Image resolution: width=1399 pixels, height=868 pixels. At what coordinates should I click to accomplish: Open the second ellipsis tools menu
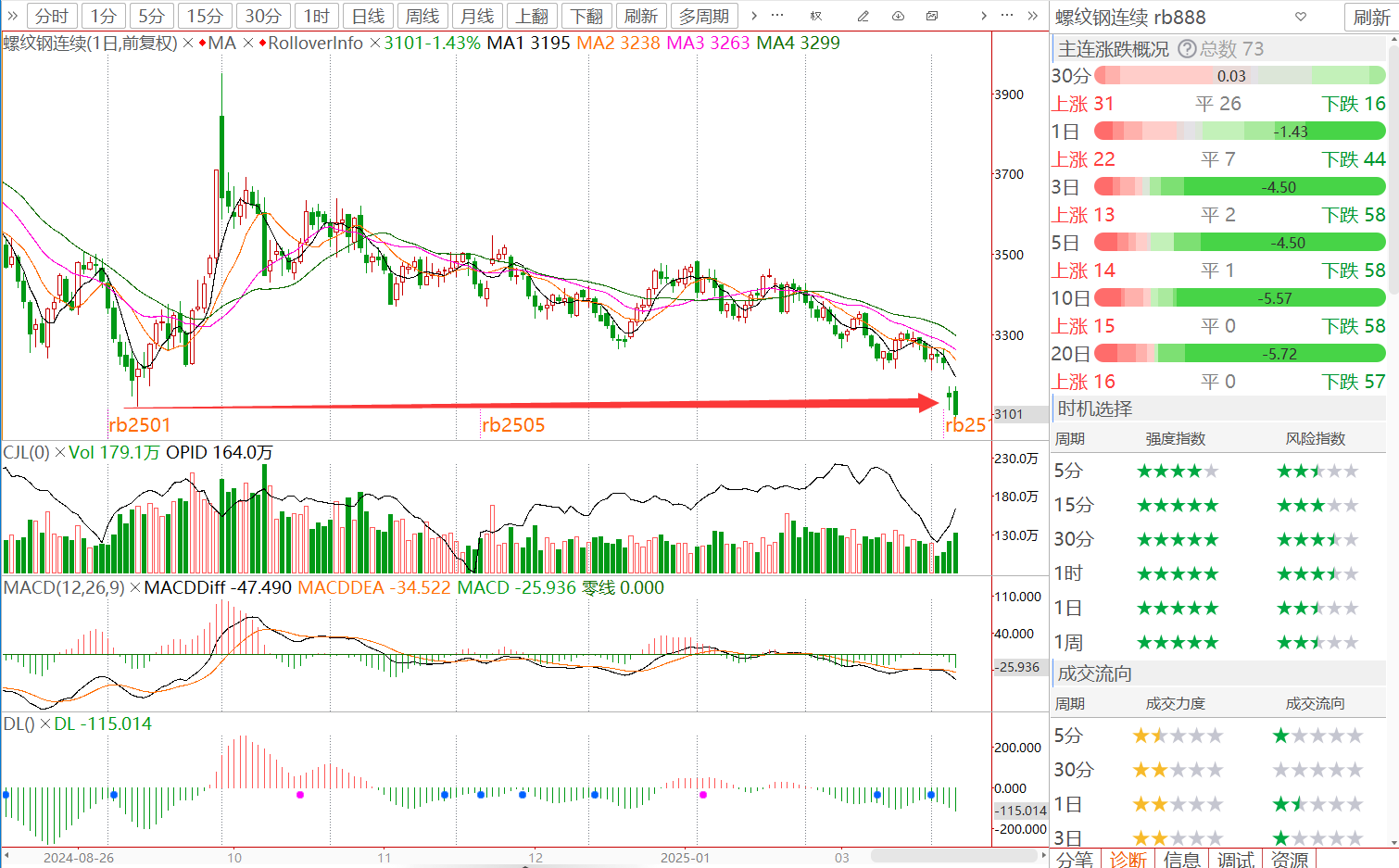[x=1007, y=16]
